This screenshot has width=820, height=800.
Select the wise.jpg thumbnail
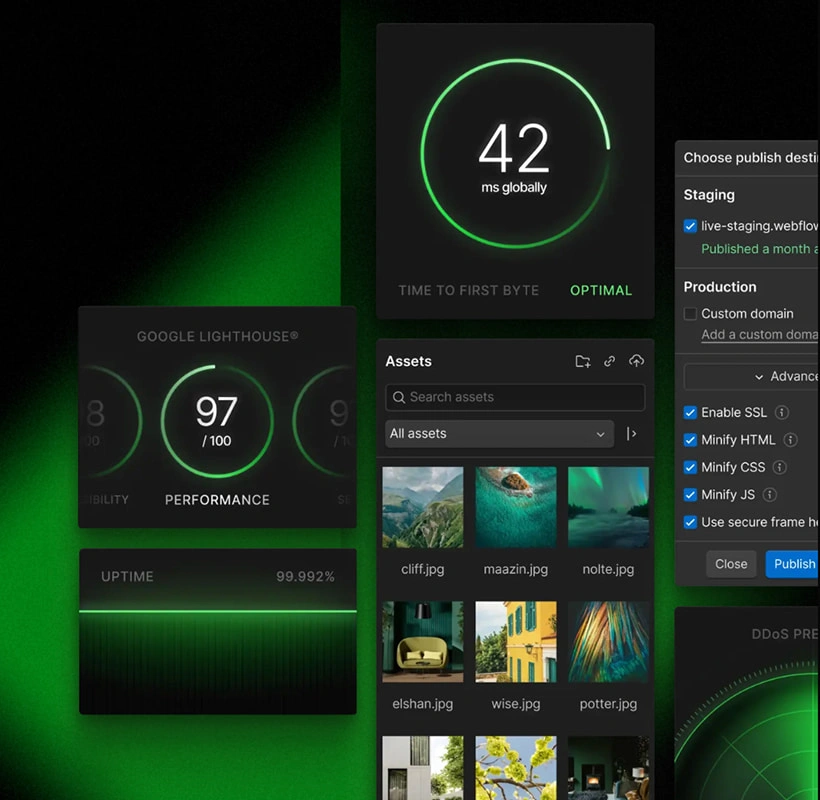[x=516, y=642]
